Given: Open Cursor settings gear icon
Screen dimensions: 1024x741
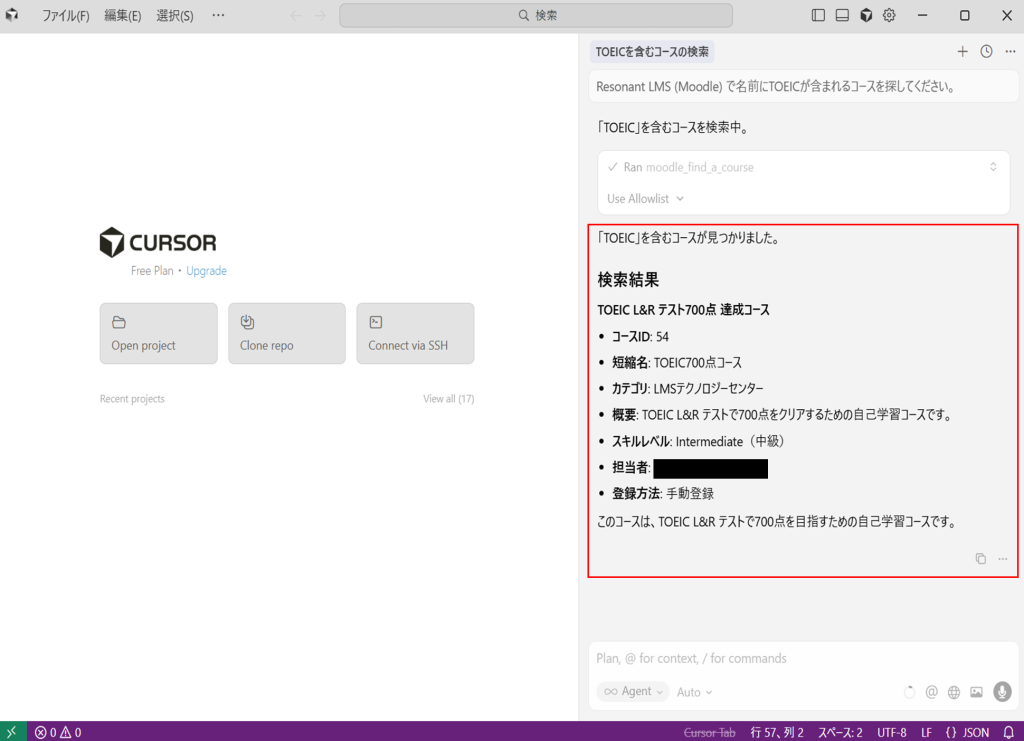Looking at the screenshot, I should [889, 15].
